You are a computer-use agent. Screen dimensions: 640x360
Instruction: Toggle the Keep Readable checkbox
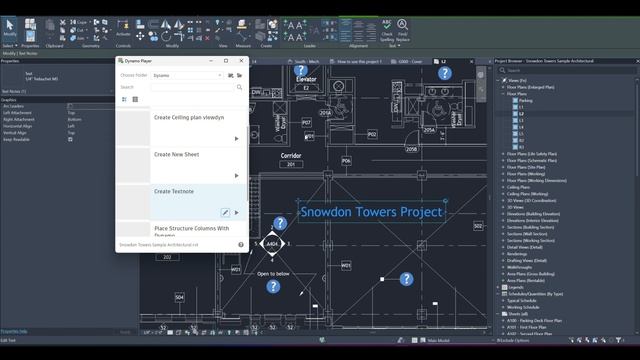[x=70, y=140]
